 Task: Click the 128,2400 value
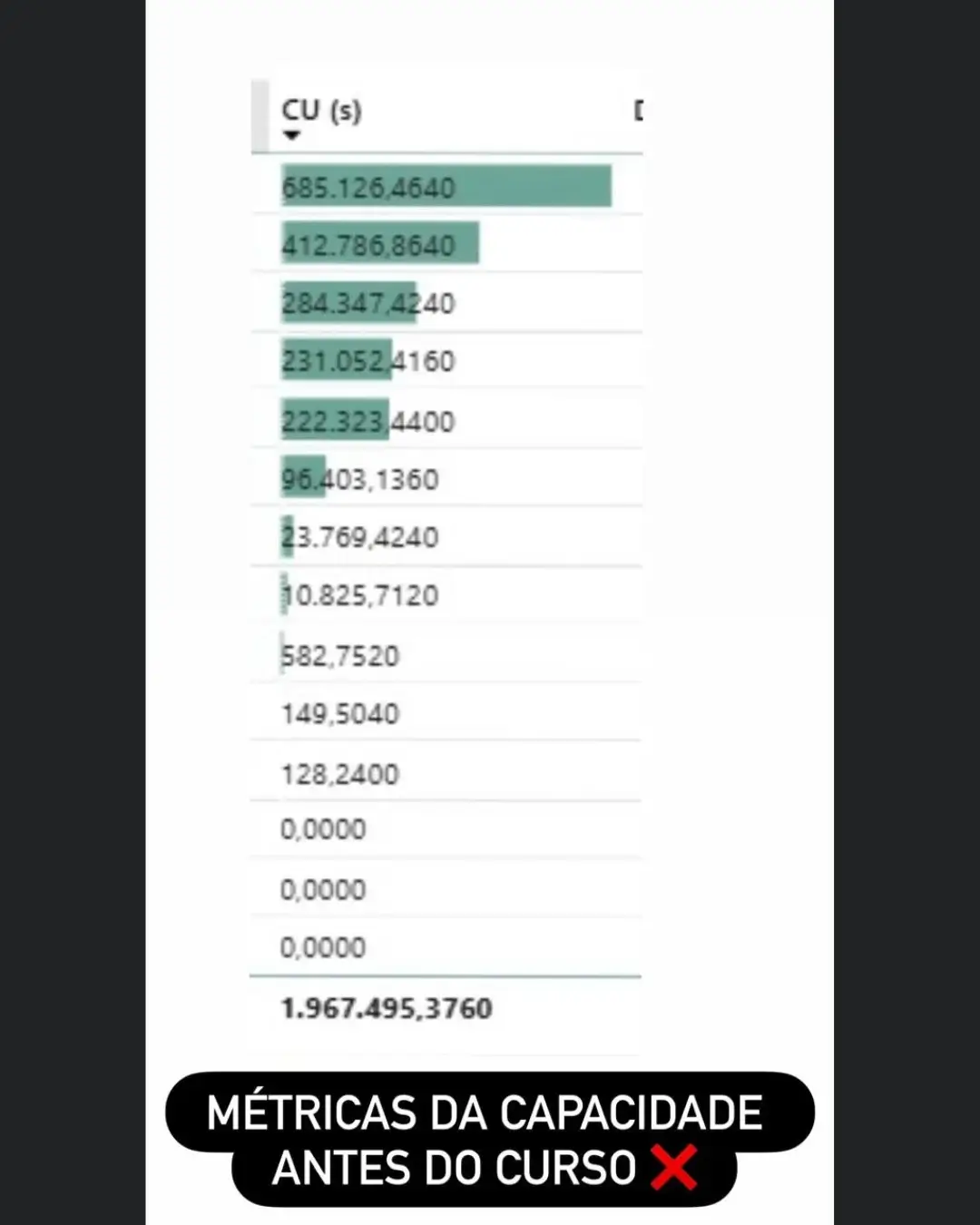click(340, 774)
